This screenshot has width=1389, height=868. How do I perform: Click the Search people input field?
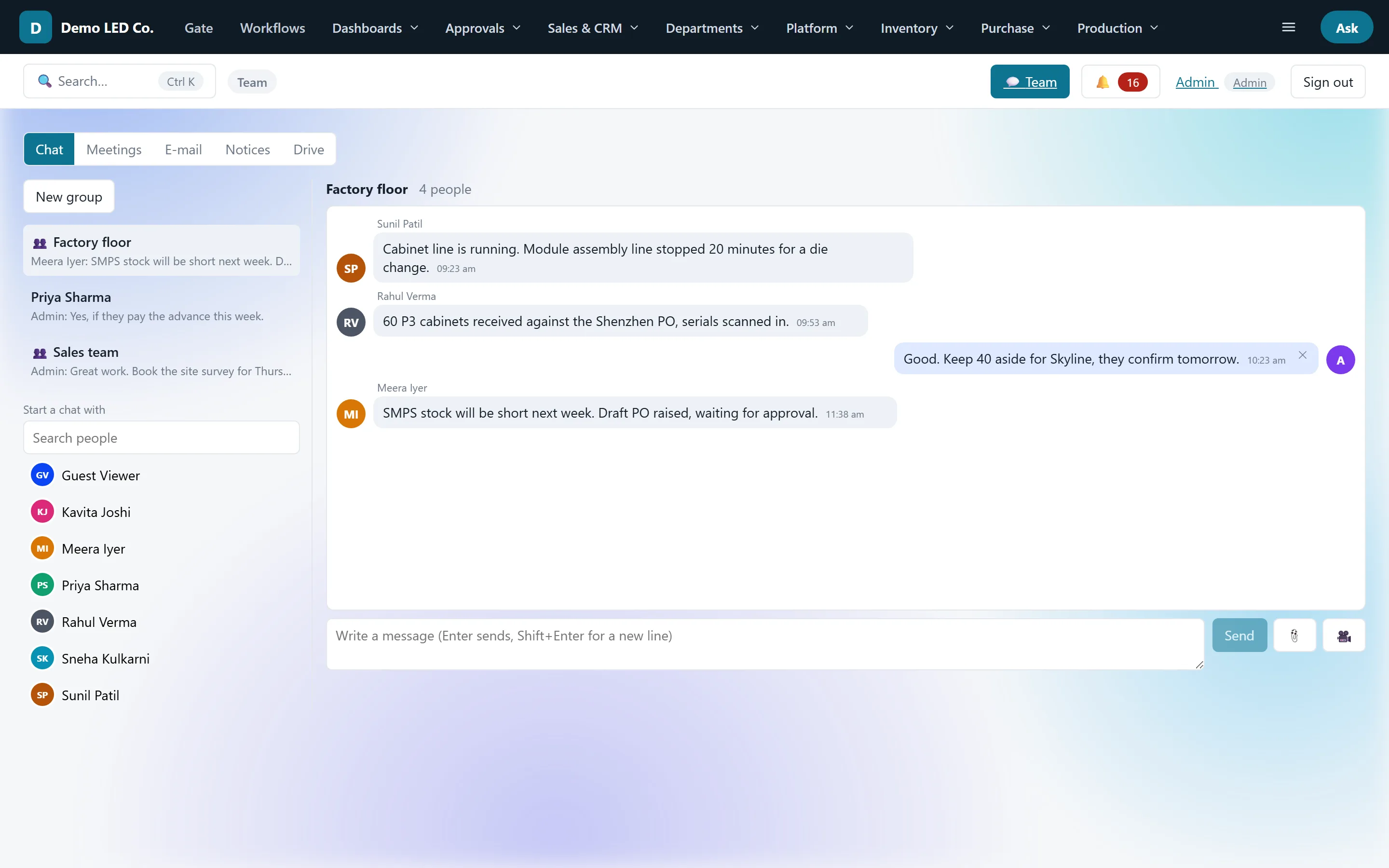click(x=161, y=437)
